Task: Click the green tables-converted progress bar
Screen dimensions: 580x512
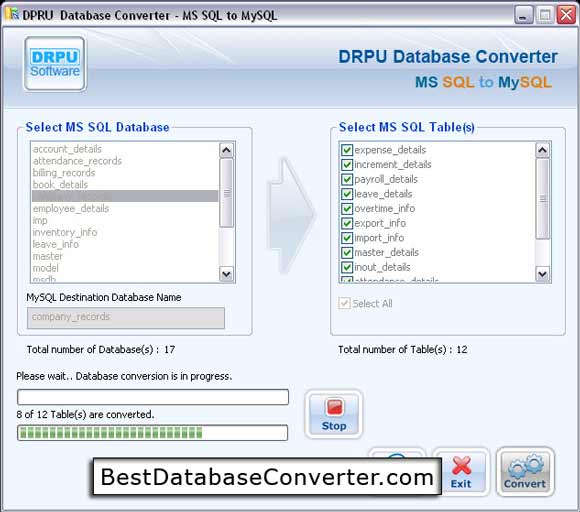Action: pyautogui.click(x=152, y=432)
